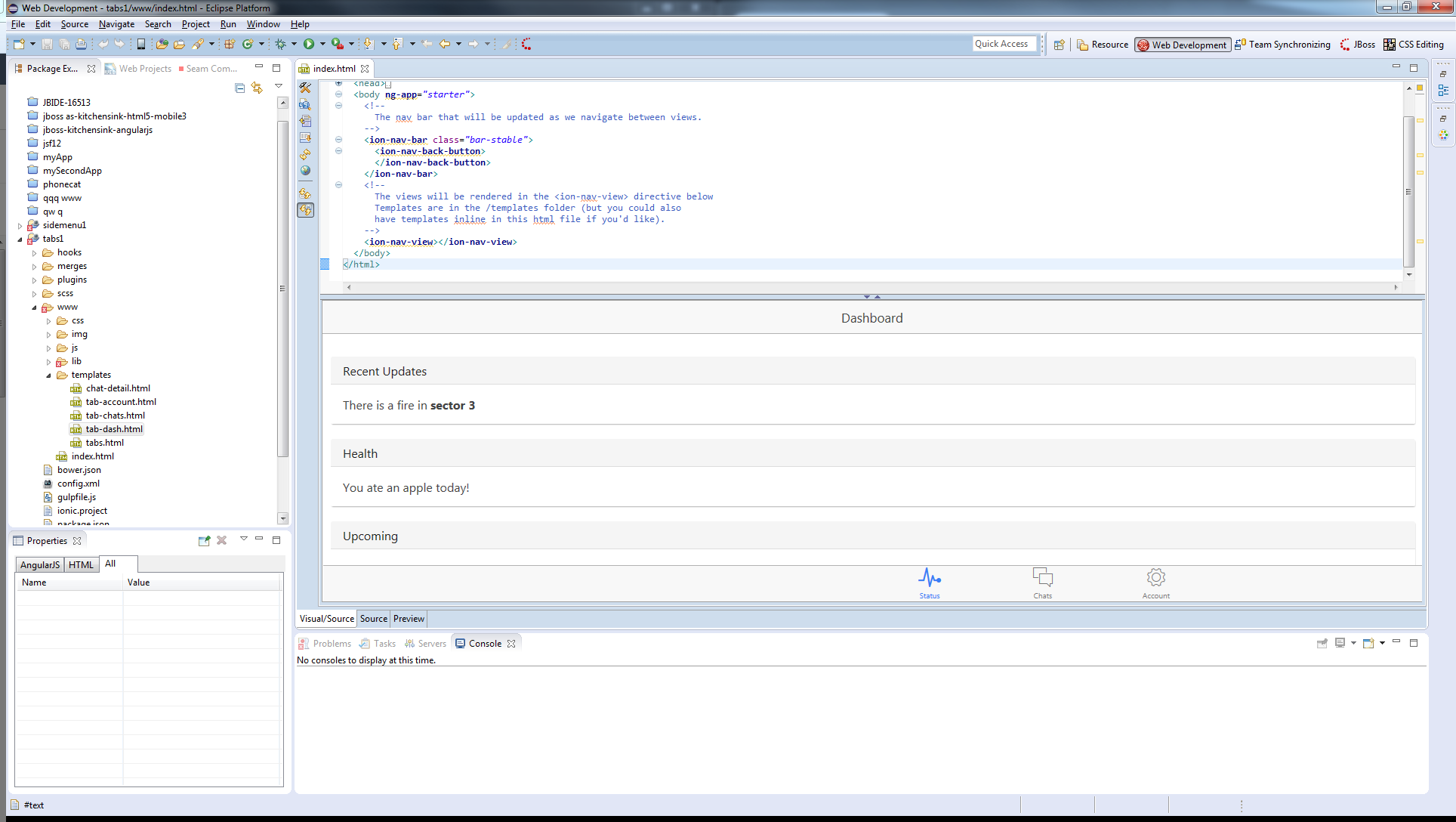Collapse the body element fold marker
The image size is (1456, 822).
(338, 94)
